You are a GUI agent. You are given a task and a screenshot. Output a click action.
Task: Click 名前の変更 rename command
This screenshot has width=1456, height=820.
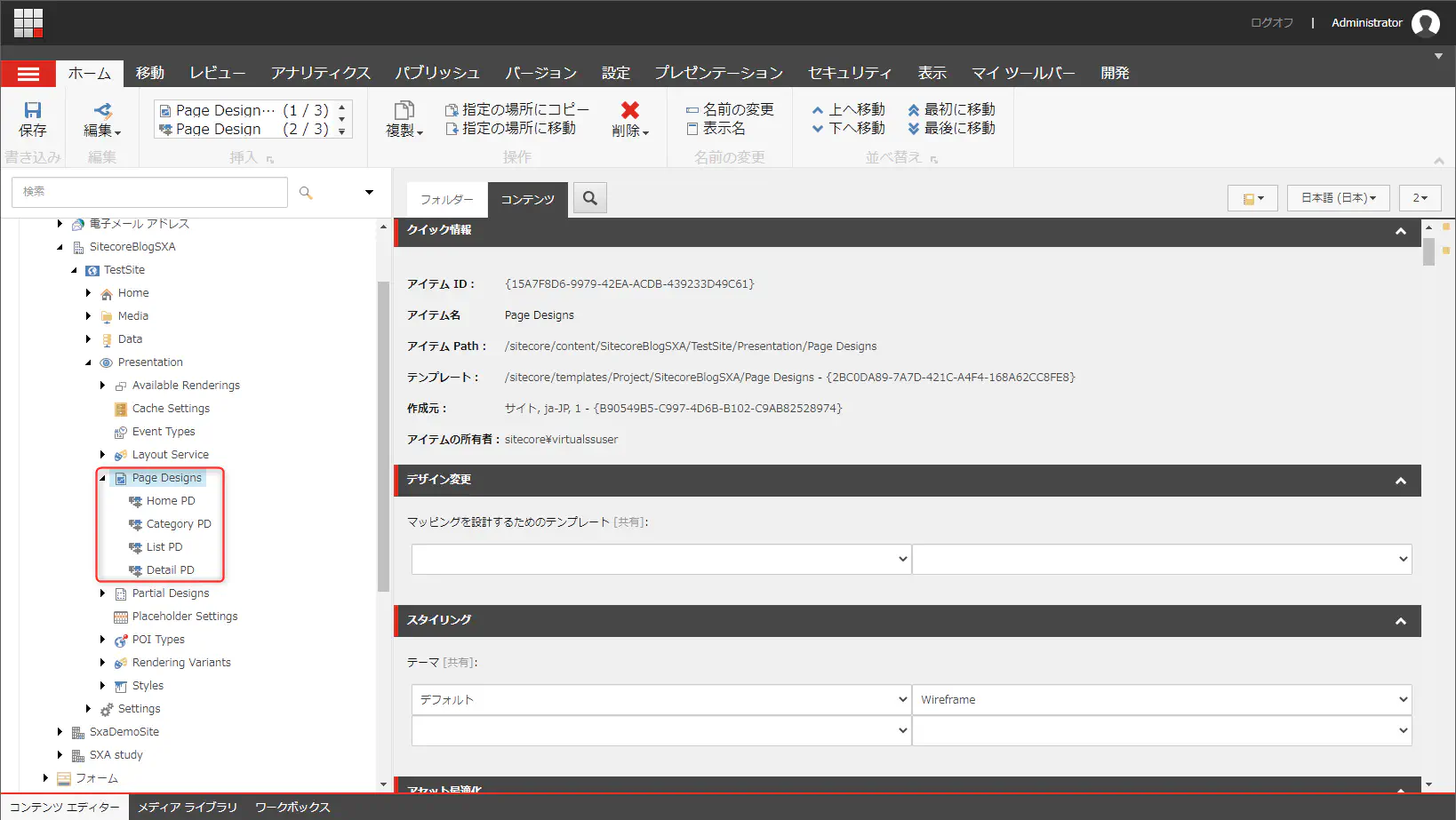(x=730, y=109)
